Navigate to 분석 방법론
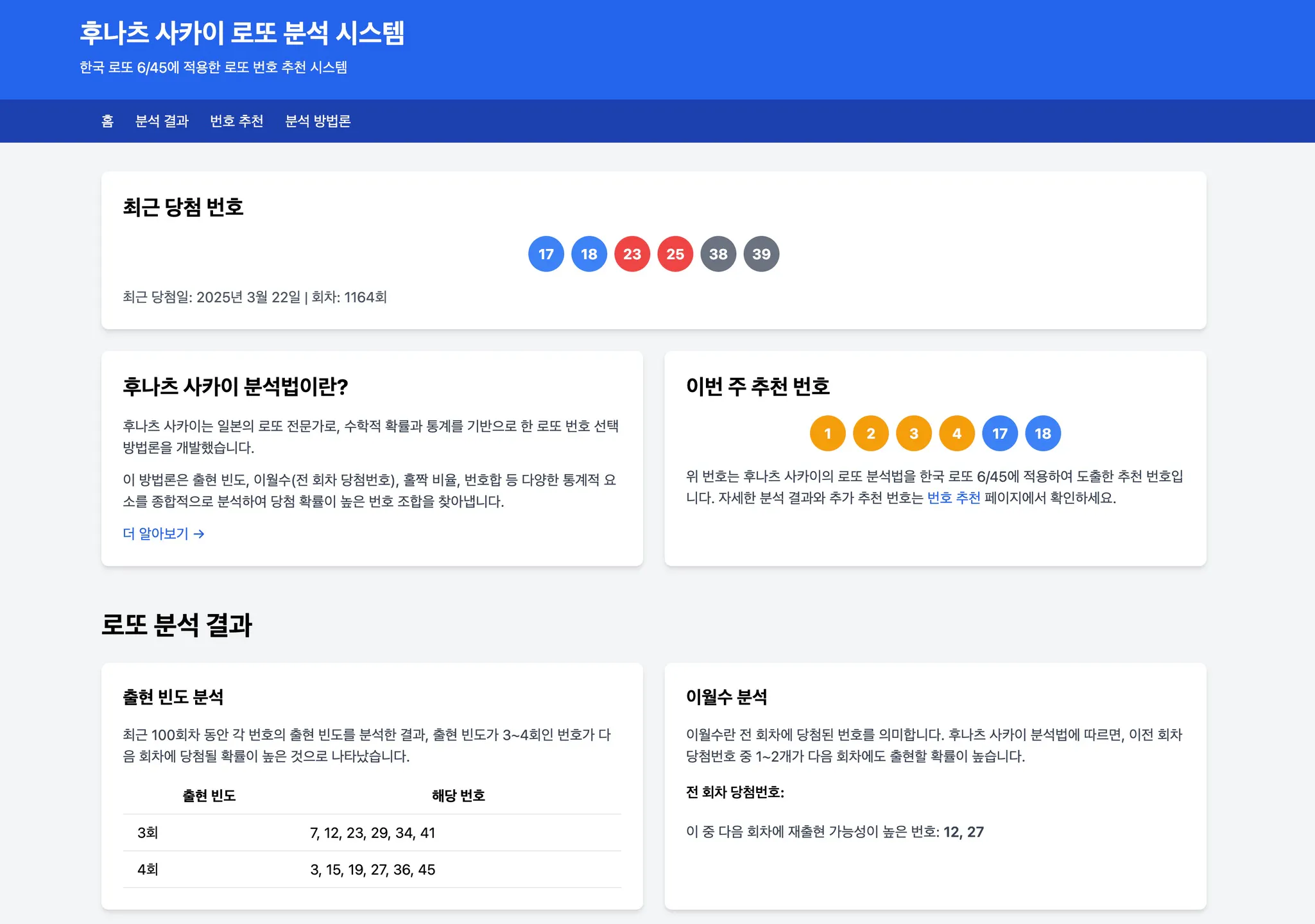1315x924 pixels. click(319, 121)
